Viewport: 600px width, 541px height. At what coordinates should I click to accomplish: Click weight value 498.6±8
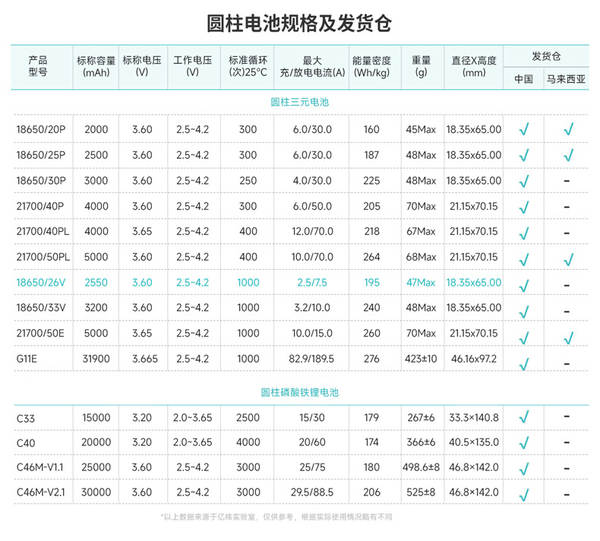(x=421, y=467)
